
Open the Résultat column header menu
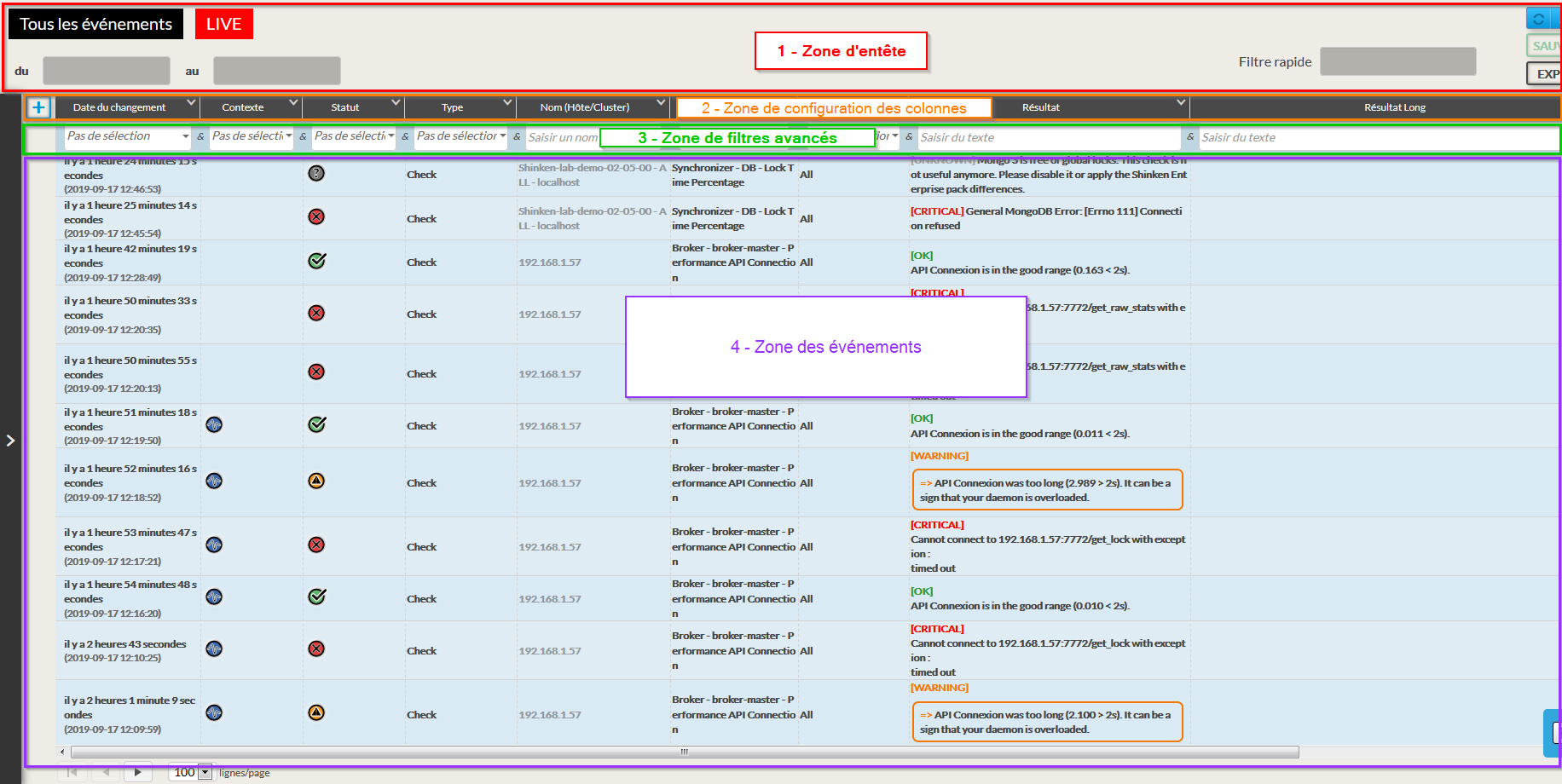pyautogui.click(x=1180, y=104)
